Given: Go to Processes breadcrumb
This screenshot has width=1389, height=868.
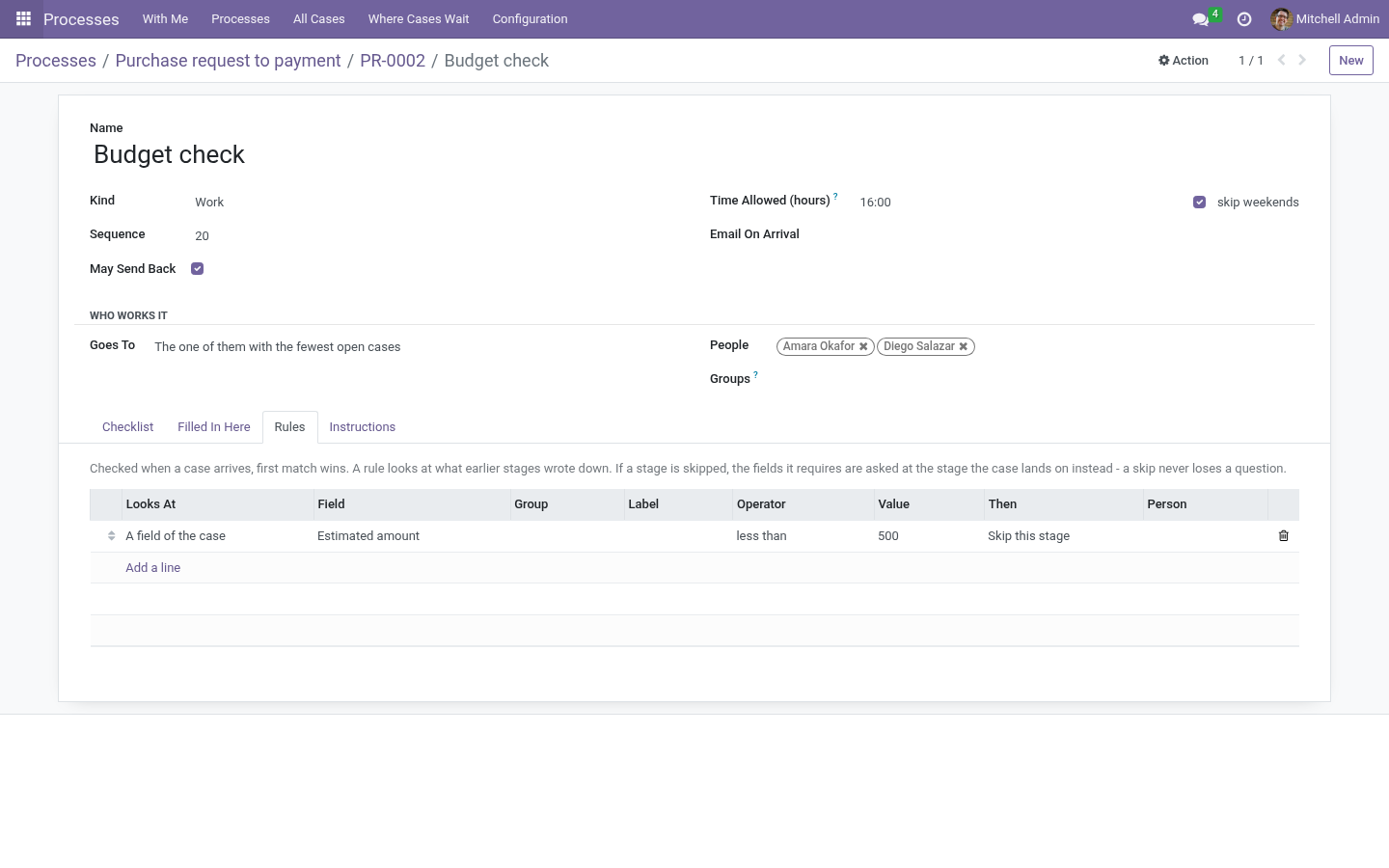Looking at the screenshot, I should (56, 61).
